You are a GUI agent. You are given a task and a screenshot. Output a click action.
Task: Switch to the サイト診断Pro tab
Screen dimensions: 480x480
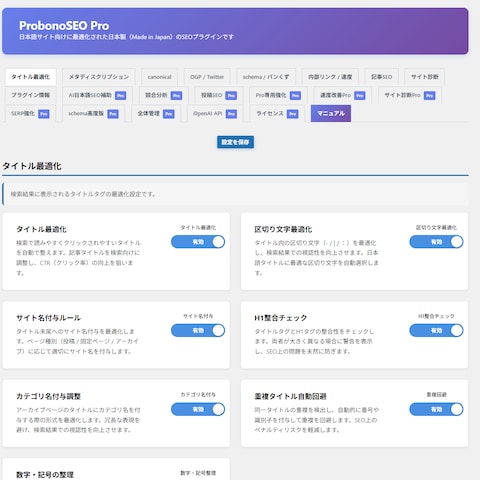point(410,95)
